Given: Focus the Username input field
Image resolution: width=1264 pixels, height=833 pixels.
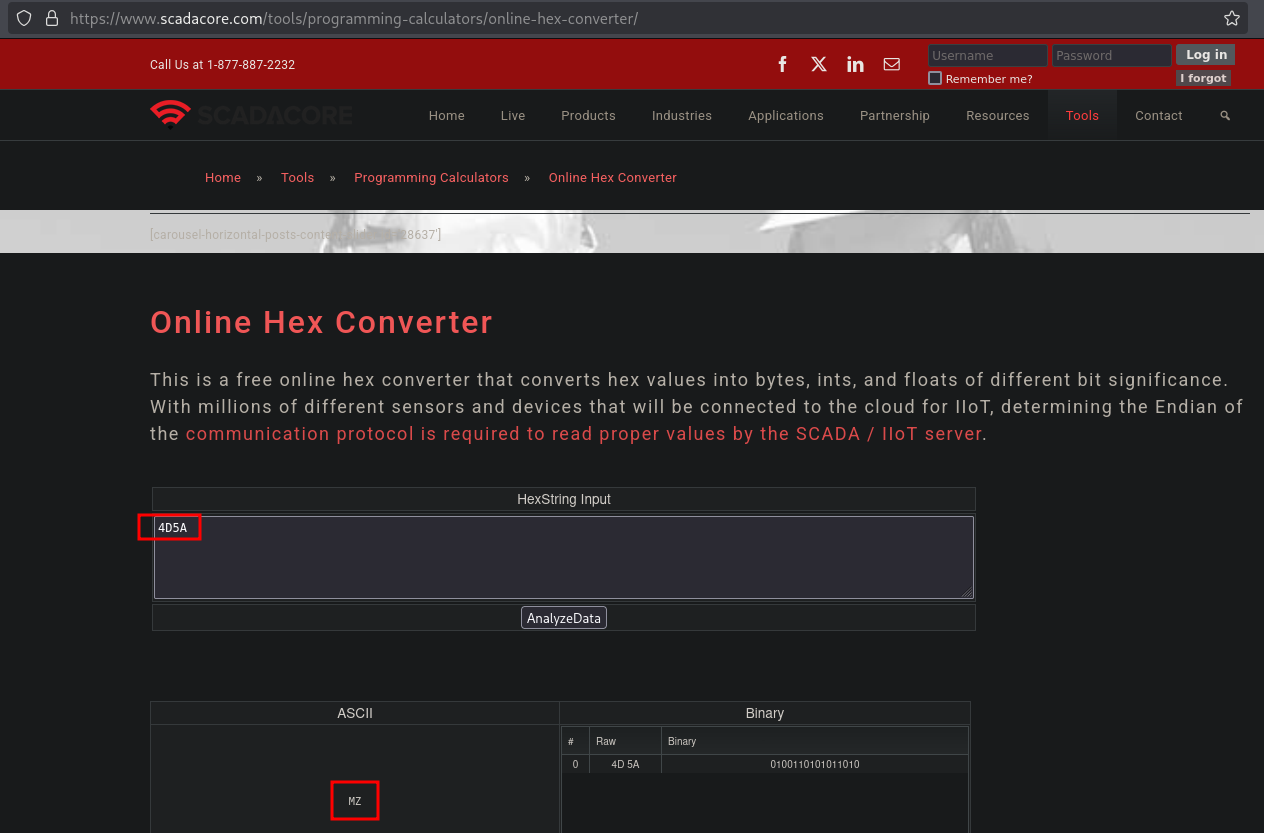Looking at the screenshot, I should click(987, 56).
